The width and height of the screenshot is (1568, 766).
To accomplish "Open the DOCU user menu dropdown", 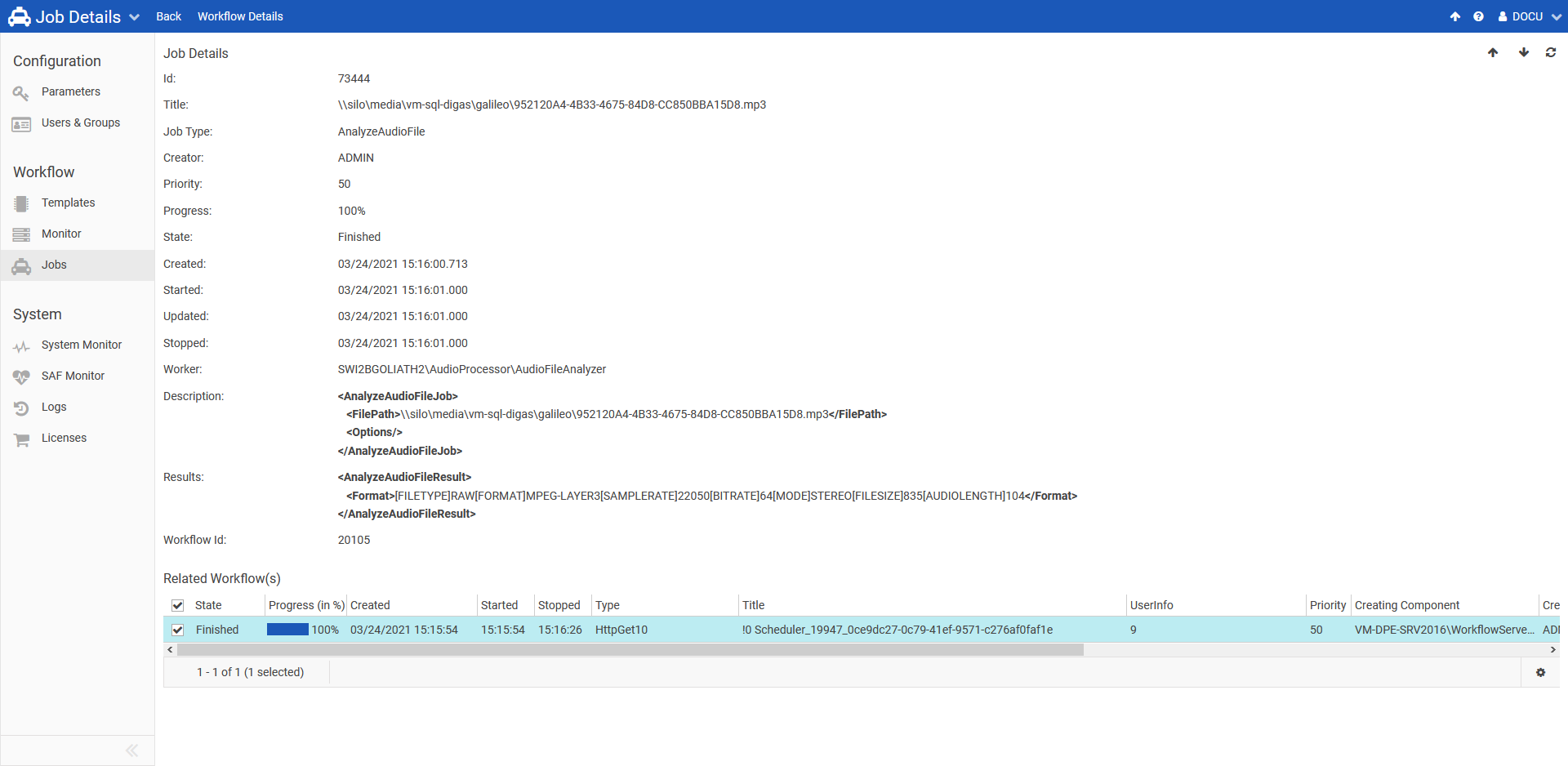I will pyautogui.click(x=1529, y=16).
